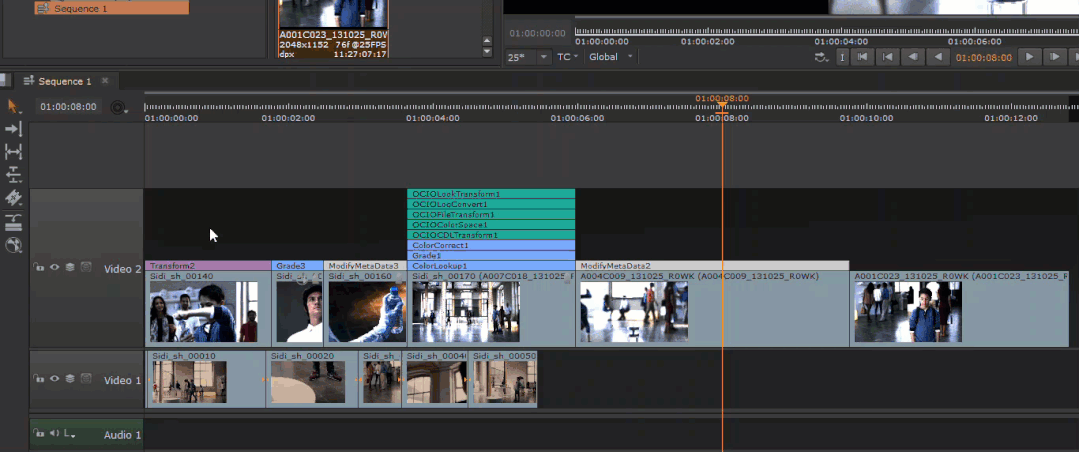This screenshot has width=1079, height=452.
Task: Select the arrow multi-tool in timeline toolbar
Action: [x=14, y=106]
